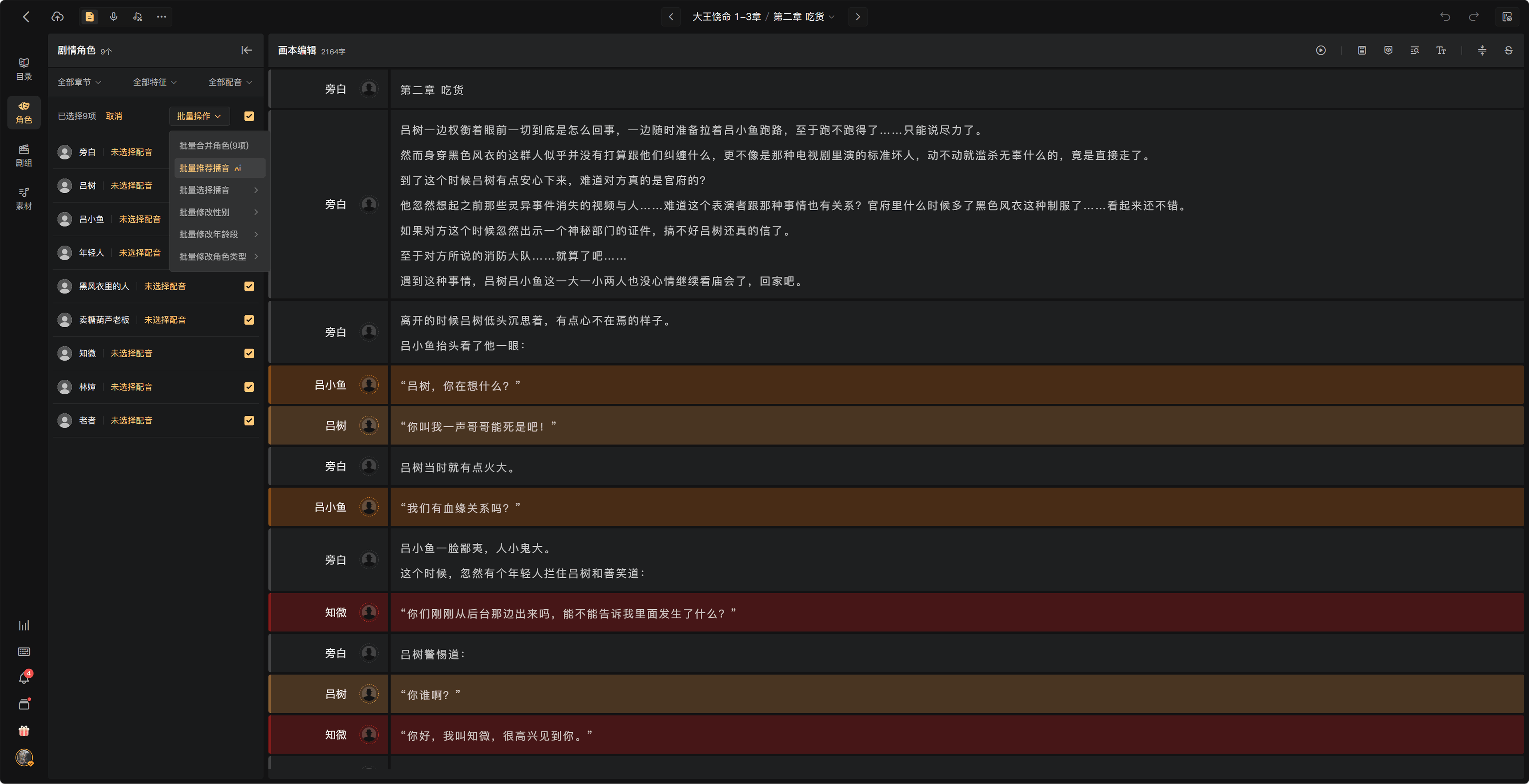
Task: Select the document mode icon
Action: click(x=90, y=17)
